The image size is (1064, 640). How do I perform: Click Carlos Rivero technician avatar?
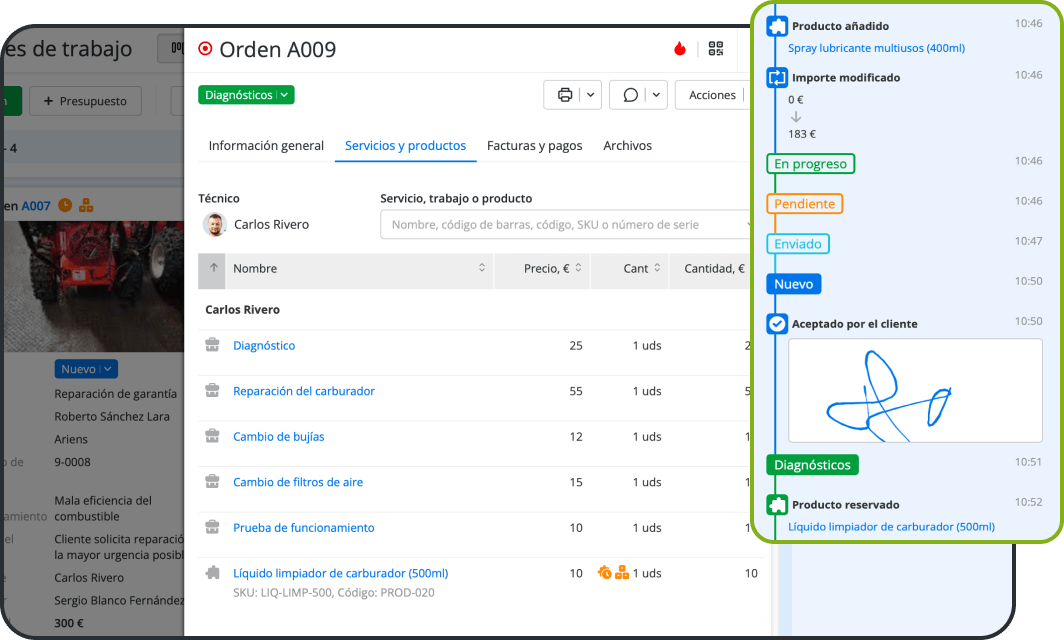(x=214, y=224)
